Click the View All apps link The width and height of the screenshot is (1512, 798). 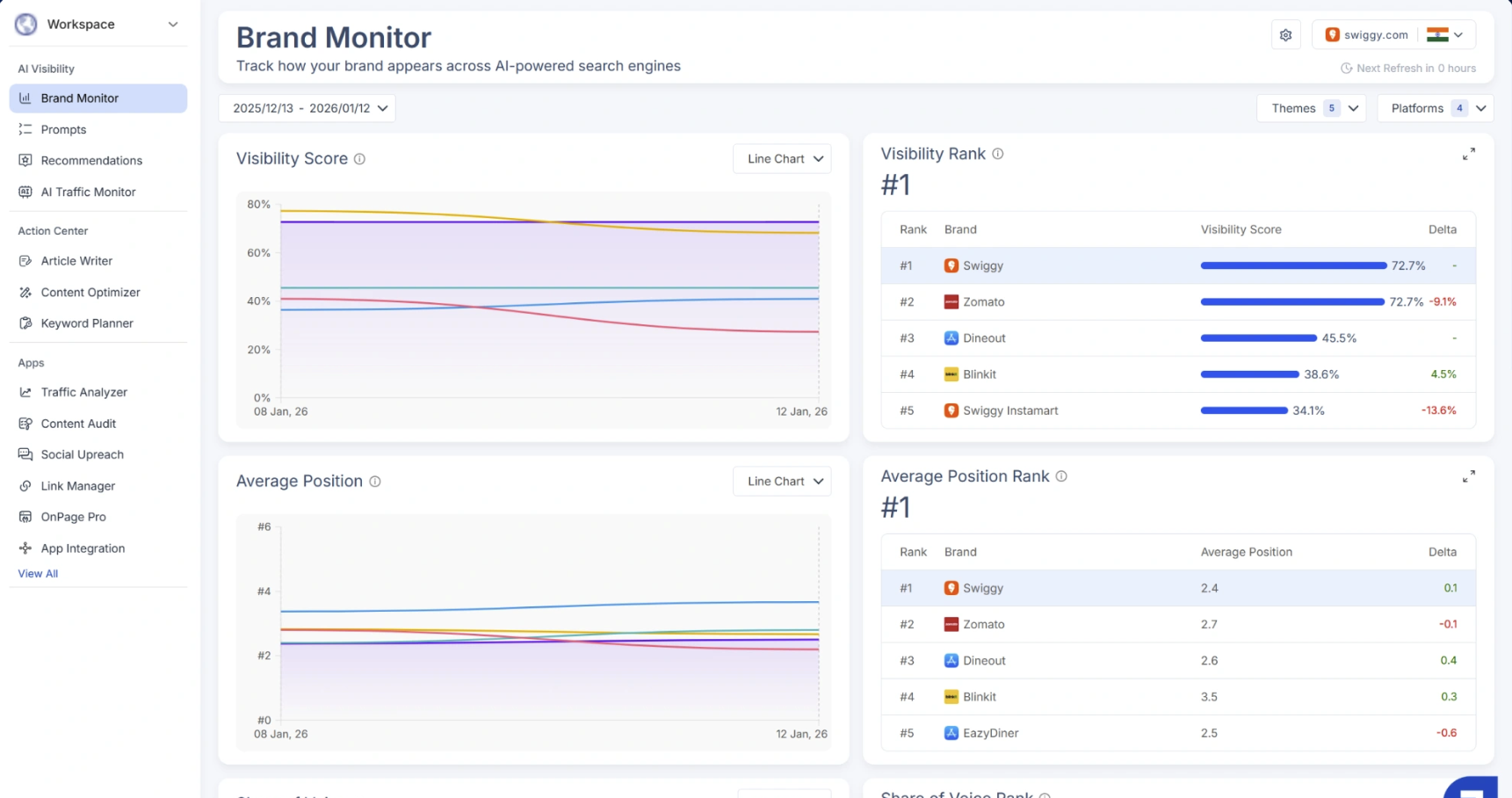coord(38,574)
